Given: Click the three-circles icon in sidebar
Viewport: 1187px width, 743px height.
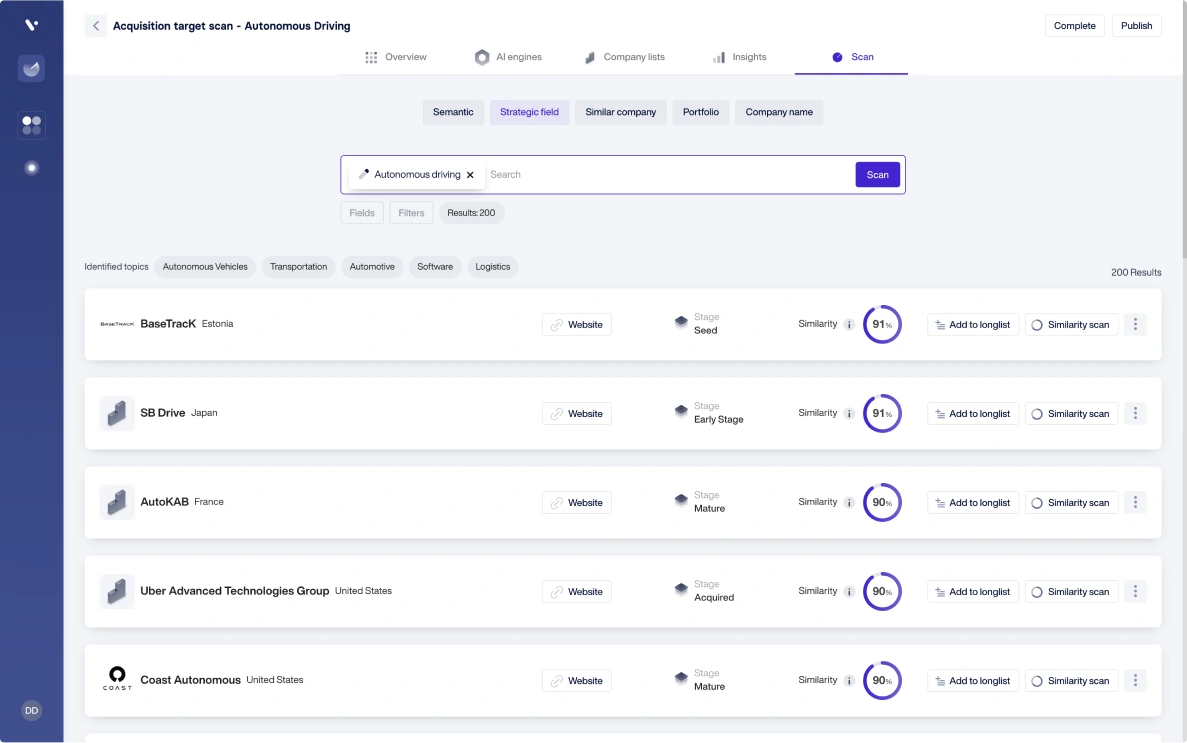Looking at the screenshot, I should pyautogui.click(x=31, y=125).
